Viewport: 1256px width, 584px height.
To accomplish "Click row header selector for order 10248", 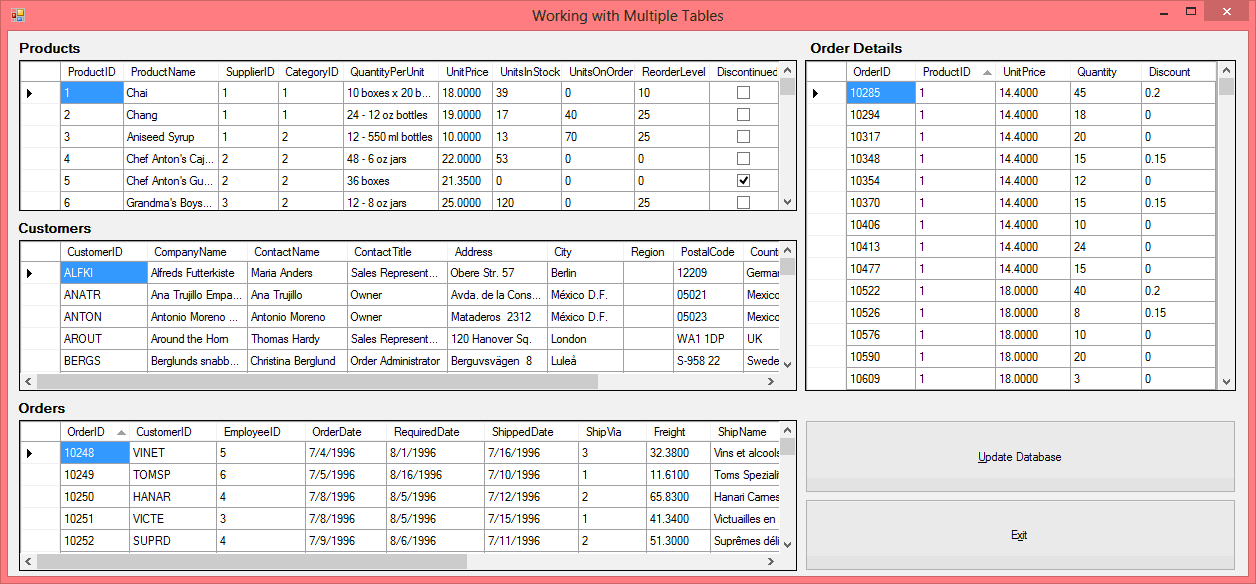I will (41, 452).
